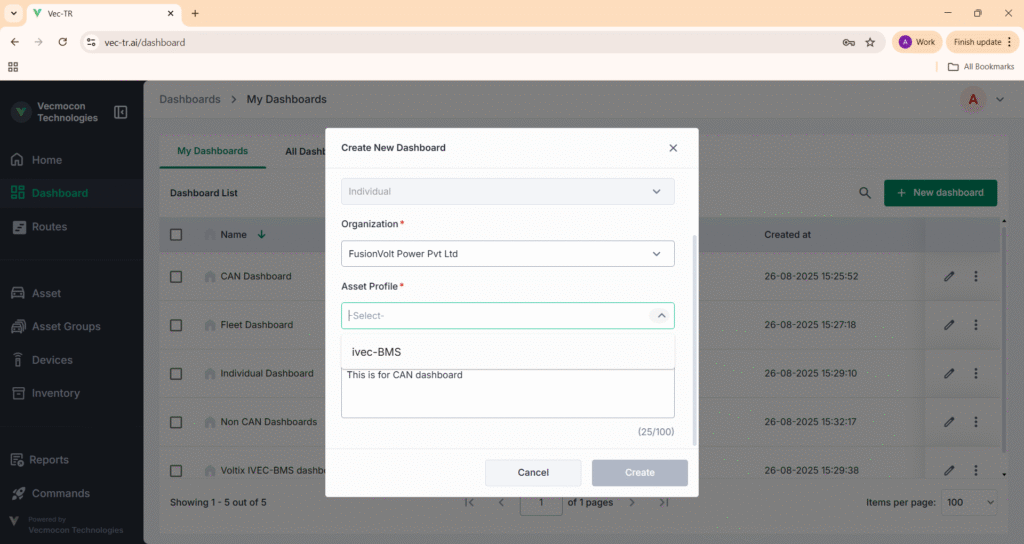1024x544 pixels.
Task: Collapse the Asset Profile dropdown
Action: (x=661, y=316)
